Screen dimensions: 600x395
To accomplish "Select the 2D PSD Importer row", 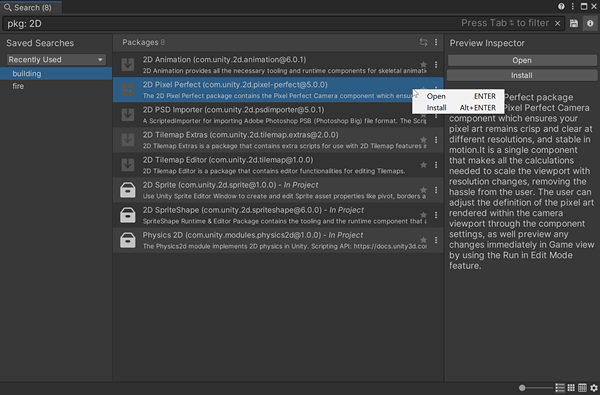I will pos(278,115).
